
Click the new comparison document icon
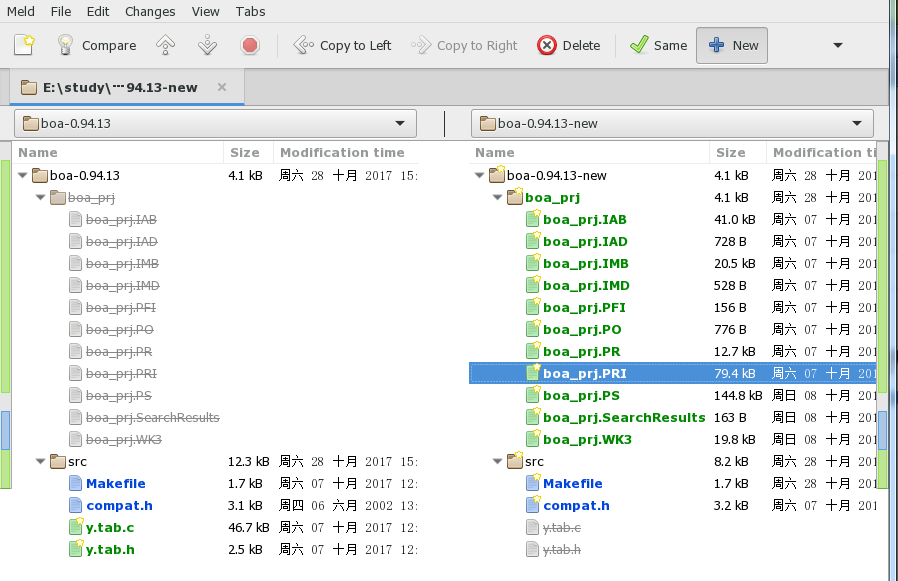(24, 45)
